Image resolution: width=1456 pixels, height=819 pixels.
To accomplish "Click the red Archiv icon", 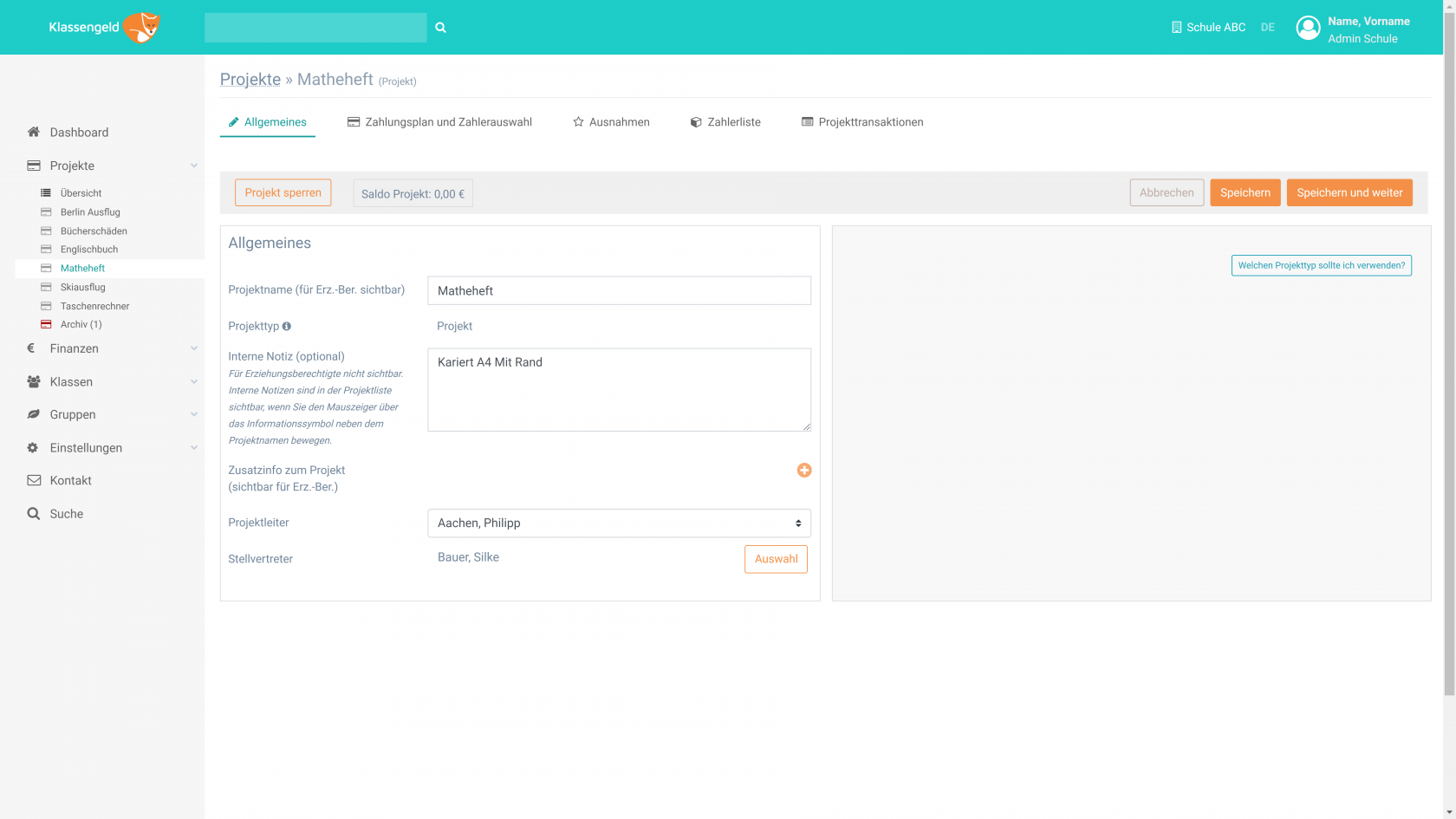I will (x=46, y=324).
